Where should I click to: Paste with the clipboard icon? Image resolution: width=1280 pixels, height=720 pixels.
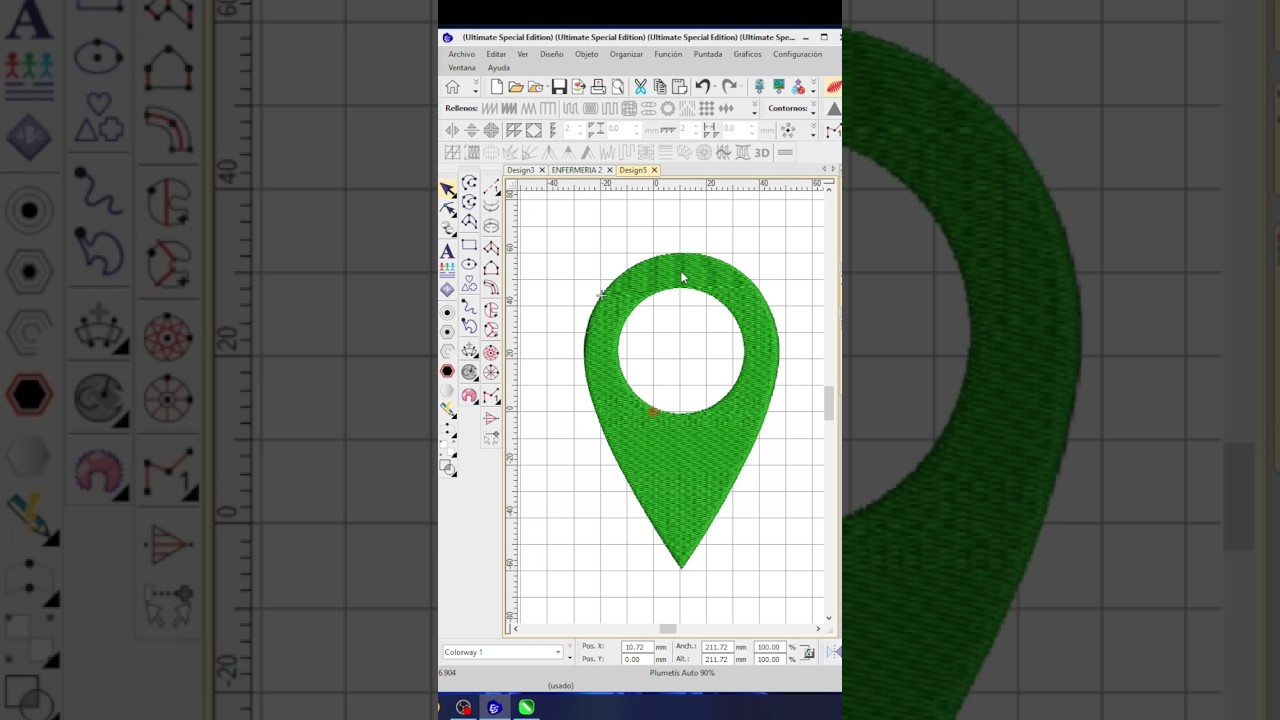pyautogui.click(x=679, y=87)
